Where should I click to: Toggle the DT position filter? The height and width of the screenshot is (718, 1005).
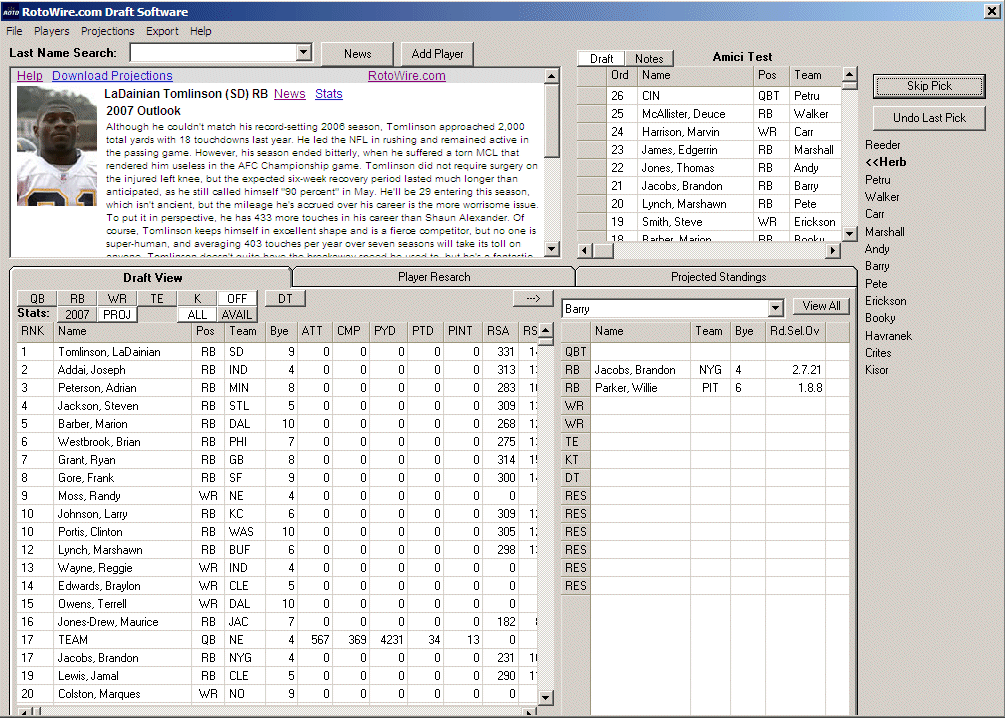(285, 299)
